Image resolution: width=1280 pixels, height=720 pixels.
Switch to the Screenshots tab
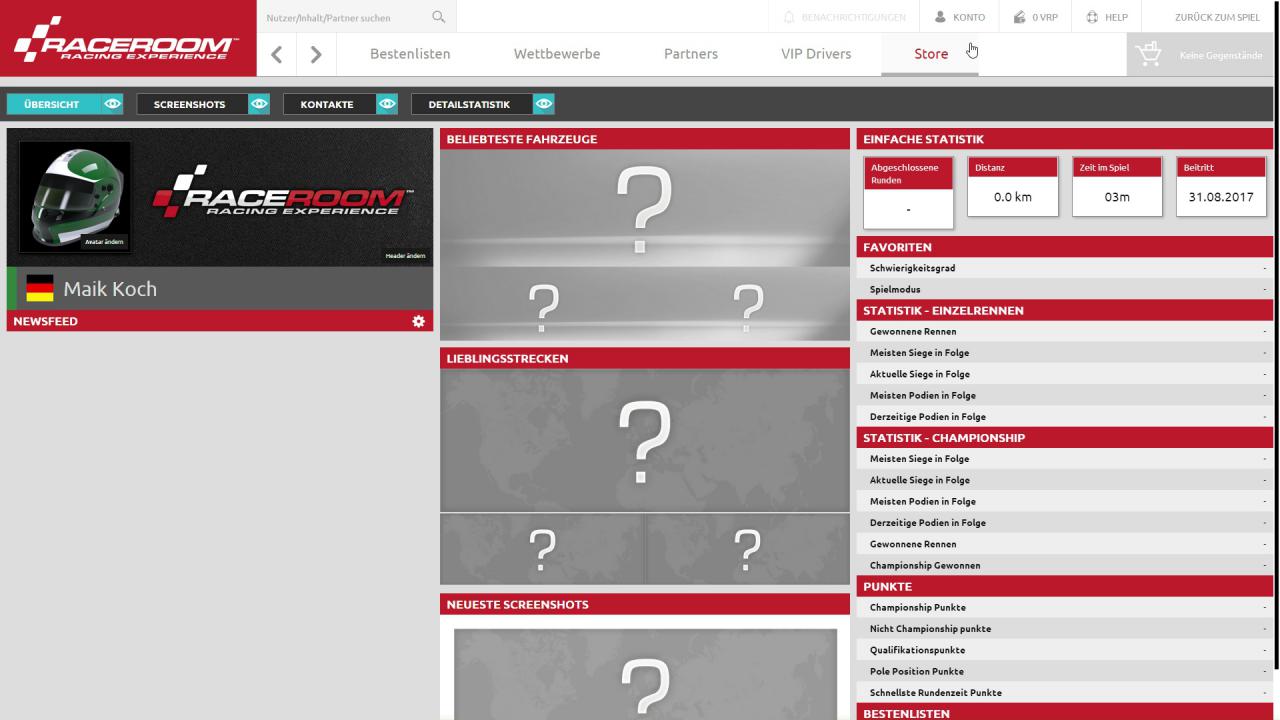pos(192,104)
